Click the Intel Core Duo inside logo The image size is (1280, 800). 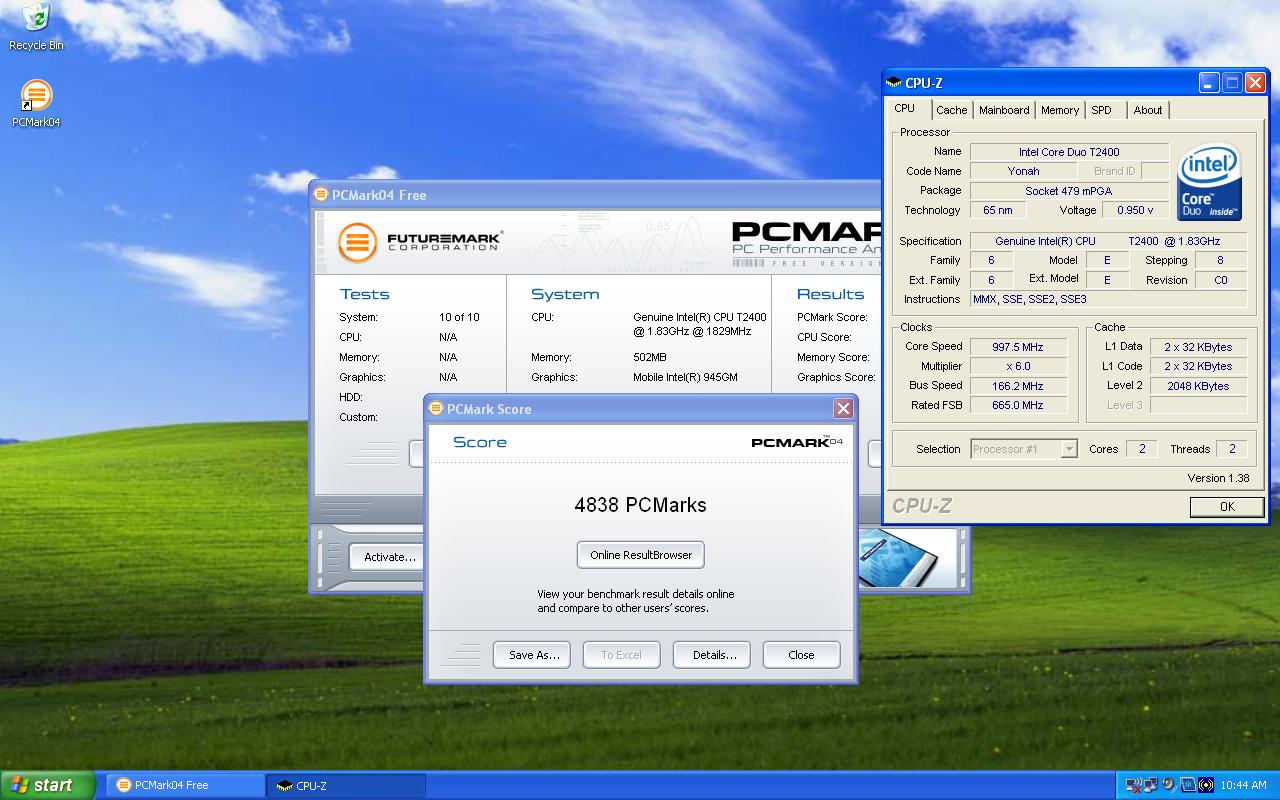(x=1209, y=182)
